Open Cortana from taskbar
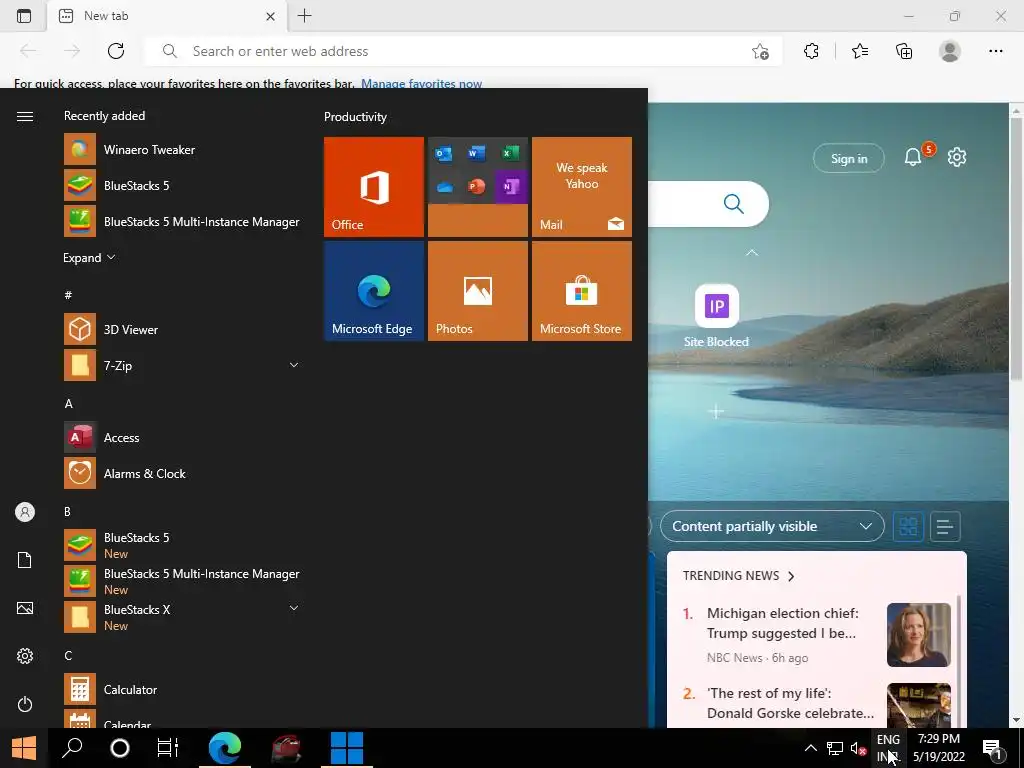 (x=120, y=748)
